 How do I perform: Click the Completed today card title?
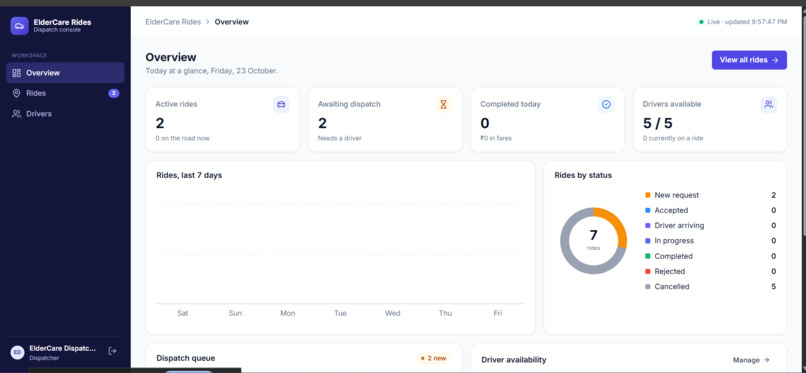pos(510,104)
